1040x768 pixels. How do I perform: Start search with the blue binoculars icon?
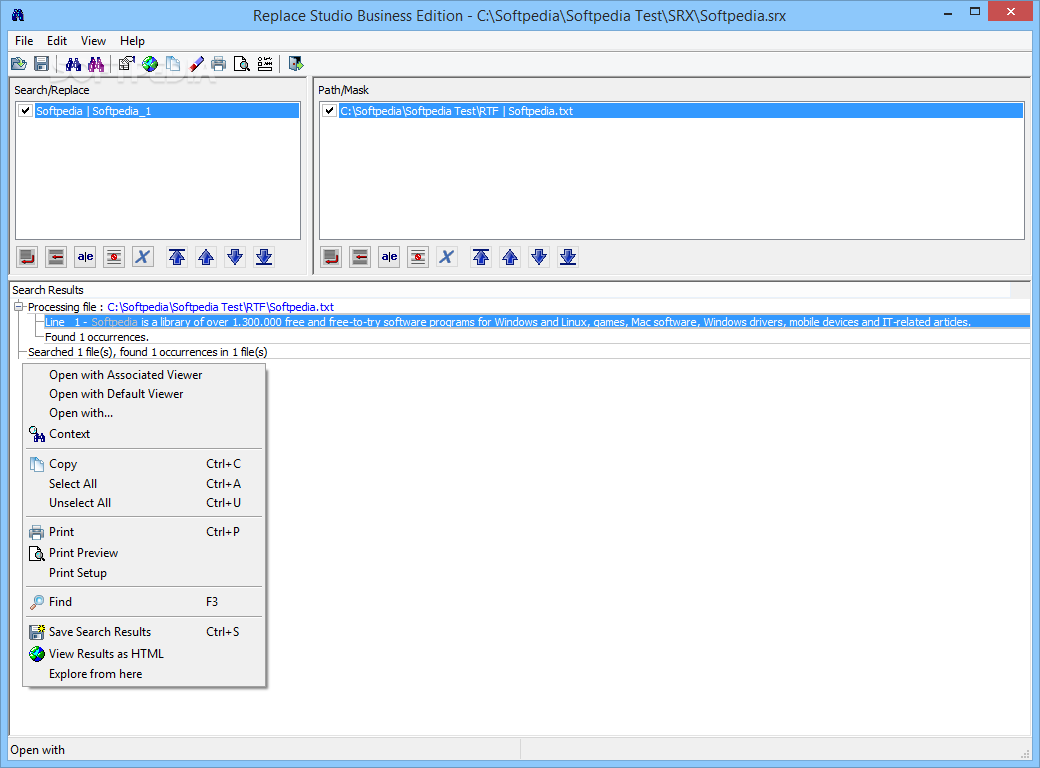[73, 64]
